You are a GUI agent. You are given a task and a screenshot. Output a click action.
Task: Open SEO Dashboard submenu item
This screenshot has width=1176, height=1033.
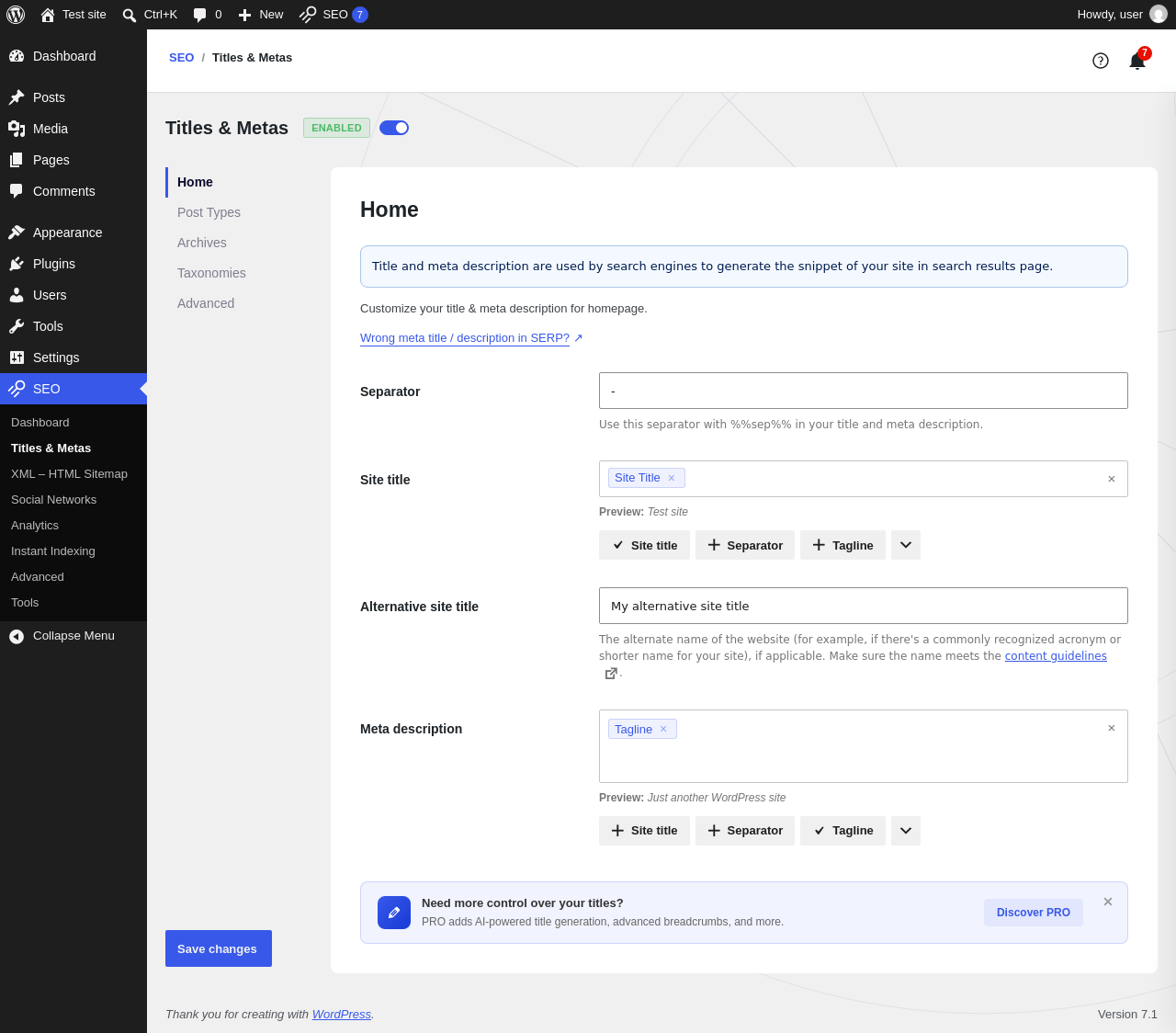[x=73, y=423]
